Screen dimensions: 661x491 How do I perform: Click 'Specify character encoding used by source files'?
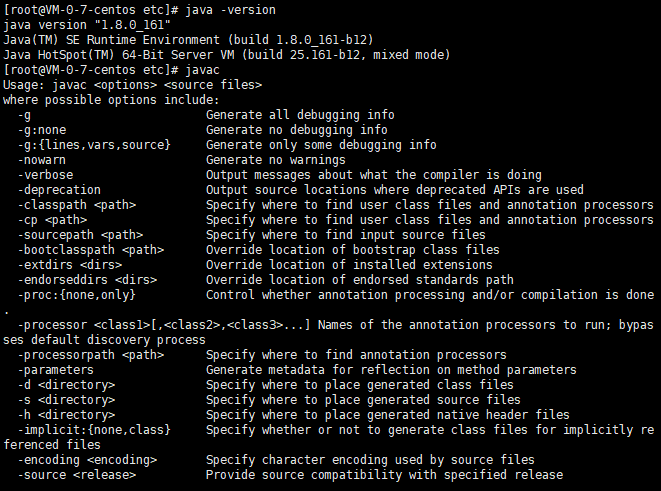coord(370,460)
